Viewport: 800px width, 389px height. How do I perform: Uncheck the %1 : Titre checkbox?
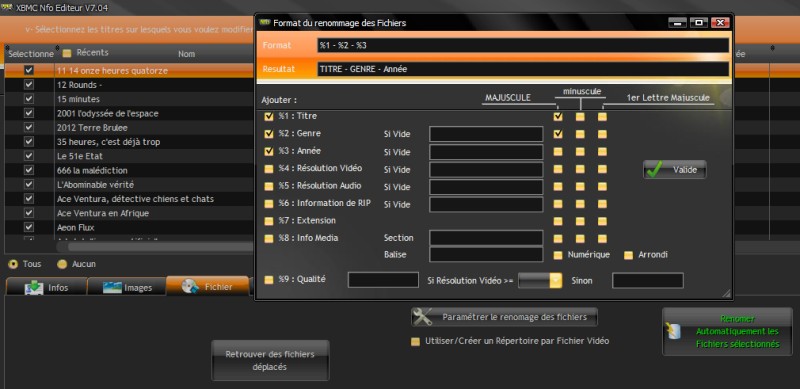268,116
